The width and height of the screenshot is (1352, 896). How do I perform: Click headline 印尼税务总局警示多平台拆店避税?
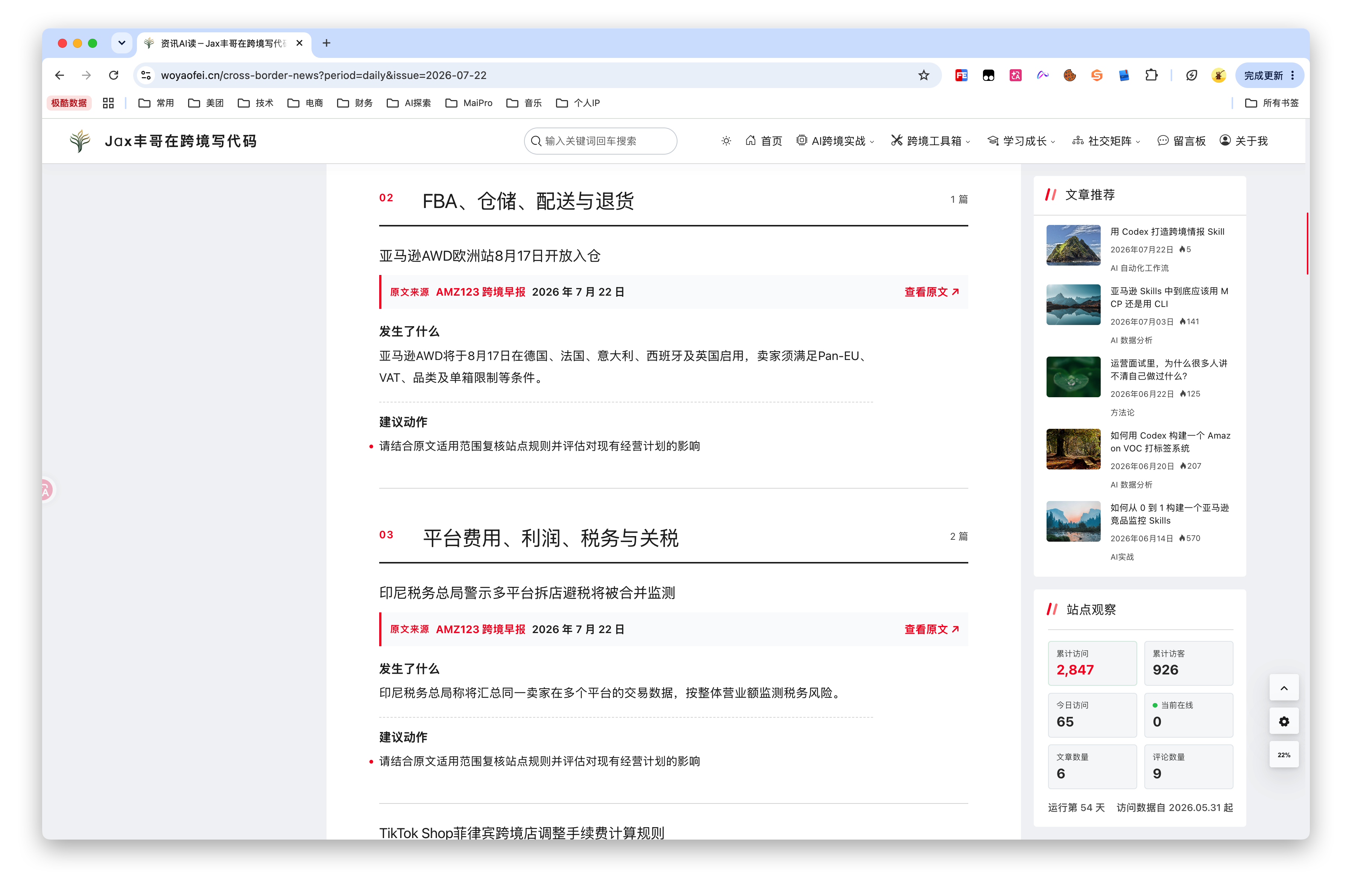(527, 592)
